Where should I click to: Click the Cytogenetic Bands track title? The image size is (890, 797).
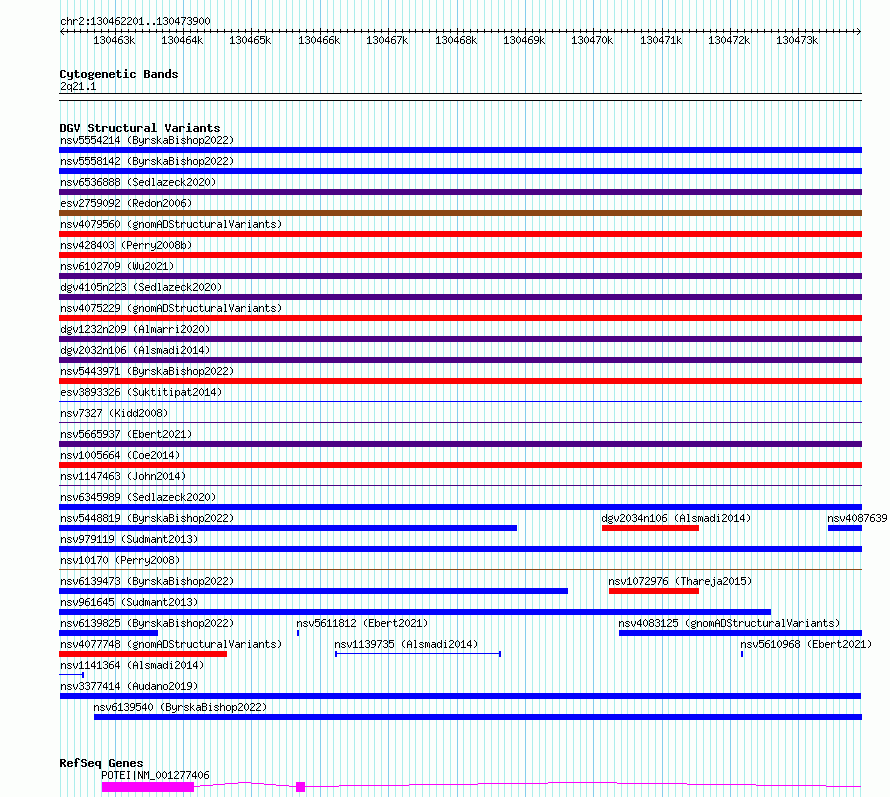coord(119,74)
